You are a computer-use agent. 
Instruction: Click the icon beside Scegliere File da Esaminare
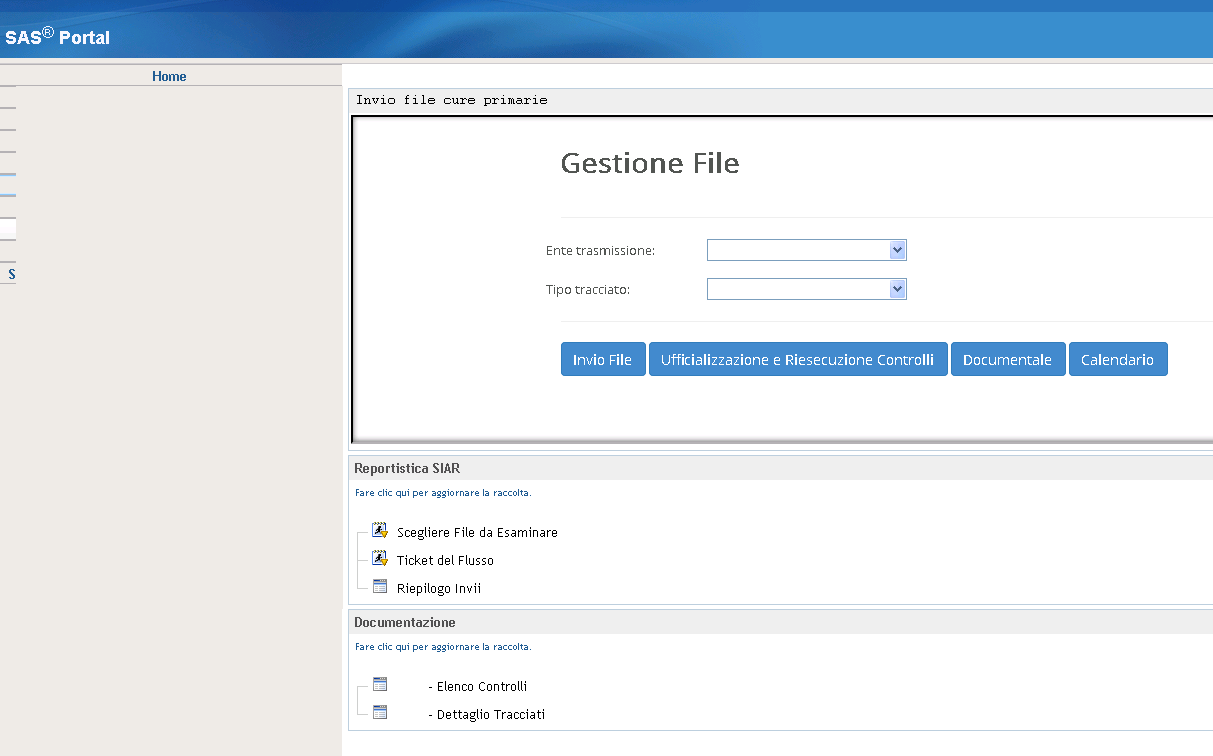pyautogui.click(x=379, y=530)
